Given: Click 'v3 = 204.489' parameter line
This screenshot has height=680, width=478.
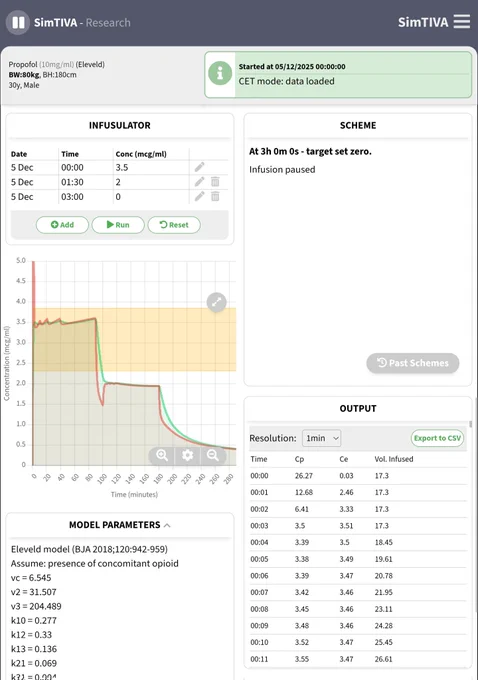Looking at the screenshot, I should tap(36, 606).
